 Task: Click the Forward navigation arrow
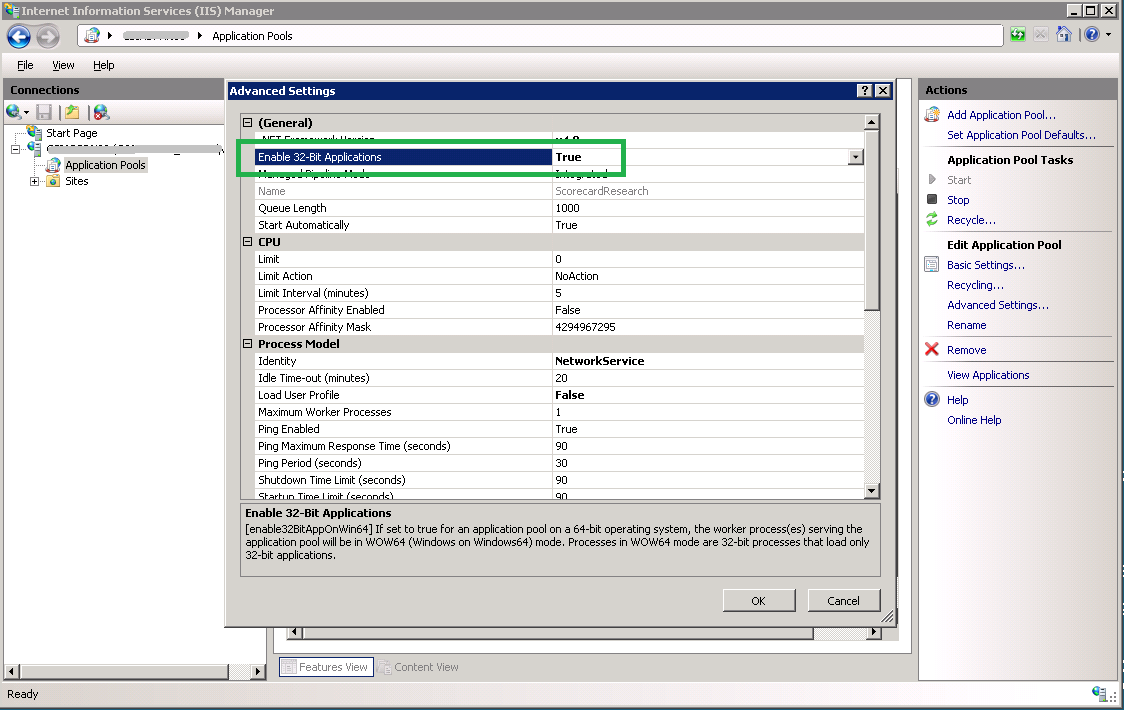click(x=48, y=36)
